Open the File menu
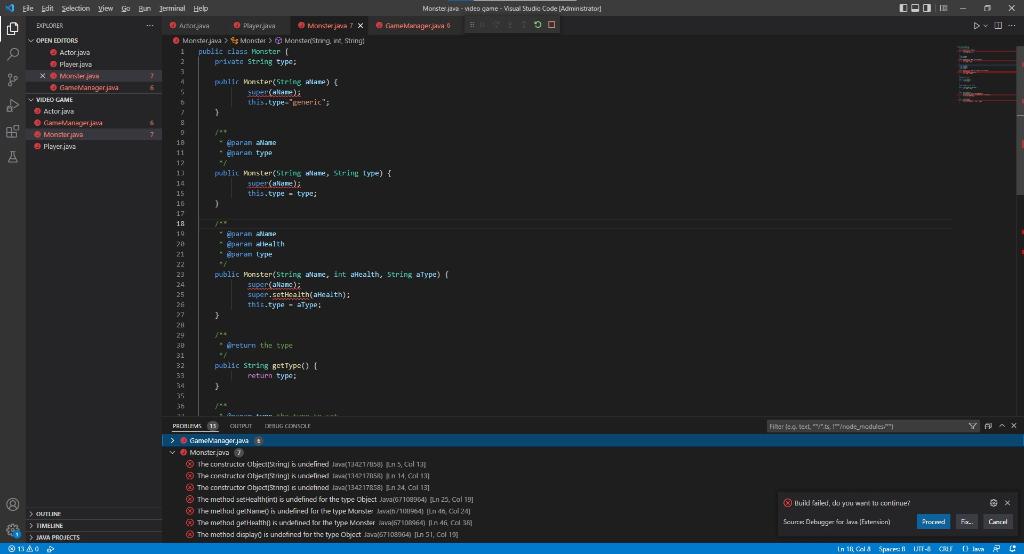Image resolution: width=1024 pixels, height=554 pixels. (x=27, y=8)
